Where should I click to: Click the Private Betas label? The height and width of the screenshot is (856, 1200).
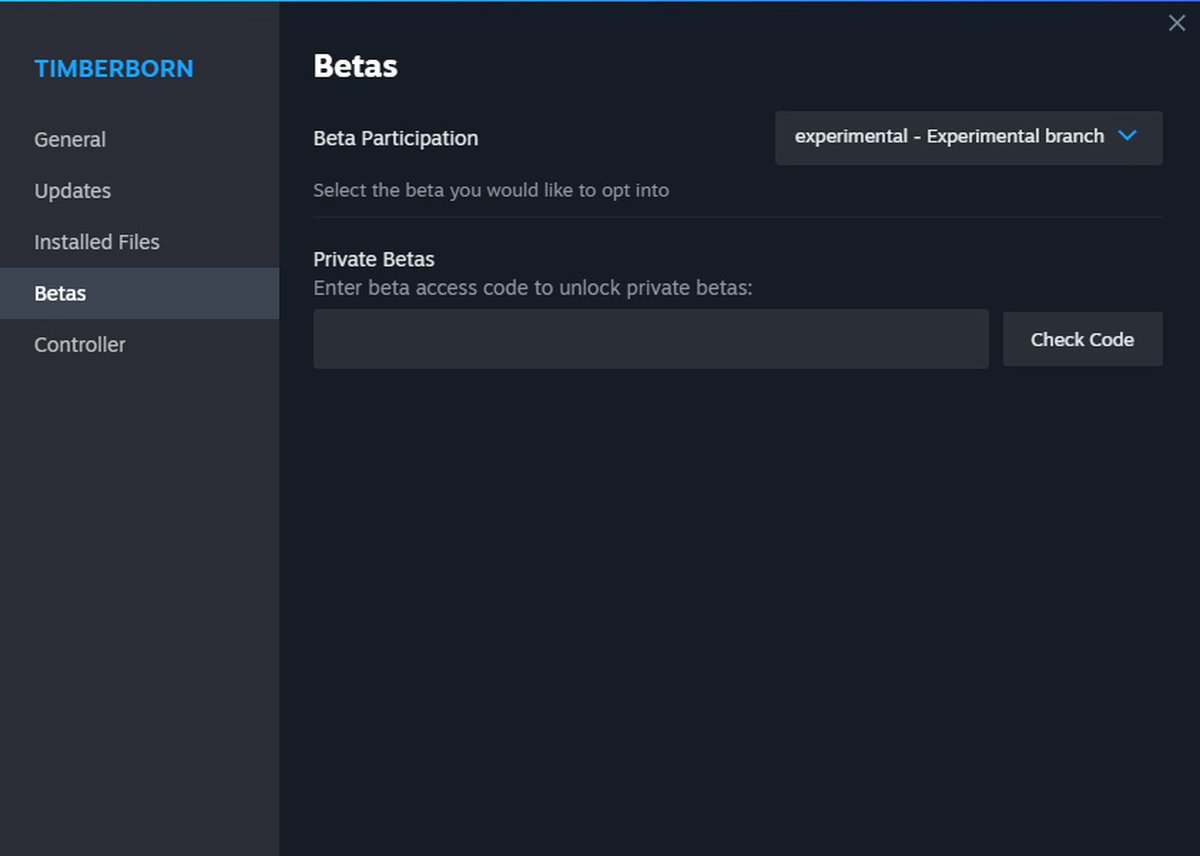click(374, 259)
